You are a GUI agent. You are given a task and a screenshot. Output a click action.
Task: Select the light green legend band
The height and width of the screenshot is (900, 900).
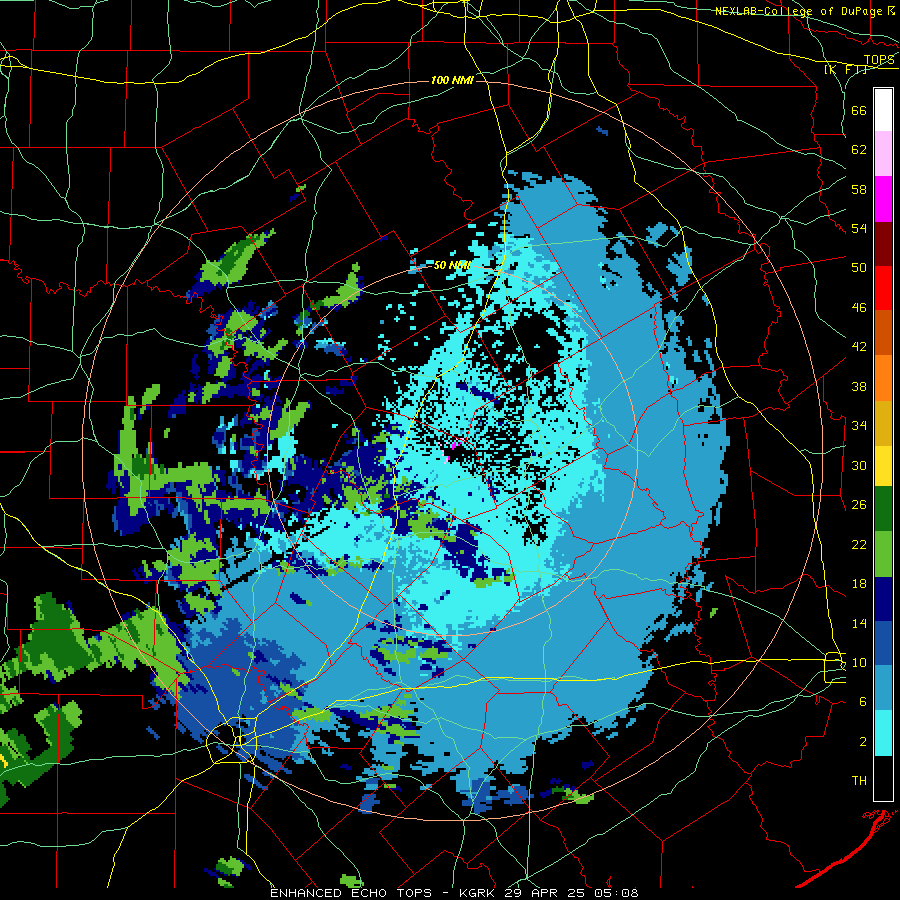click(883, 554)
